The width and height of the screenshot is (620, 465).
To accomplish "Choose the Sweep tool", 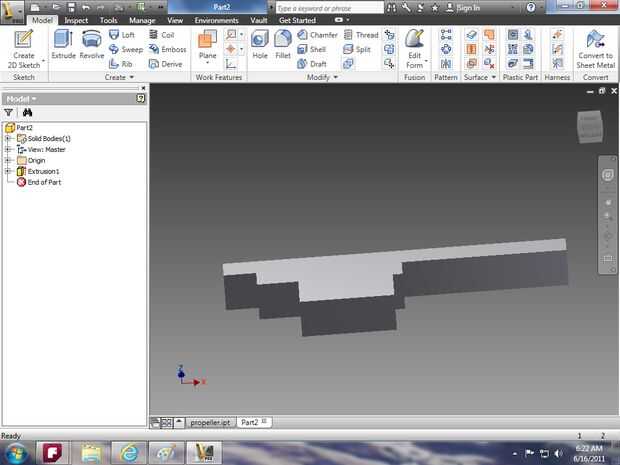I will pos(126,49).
